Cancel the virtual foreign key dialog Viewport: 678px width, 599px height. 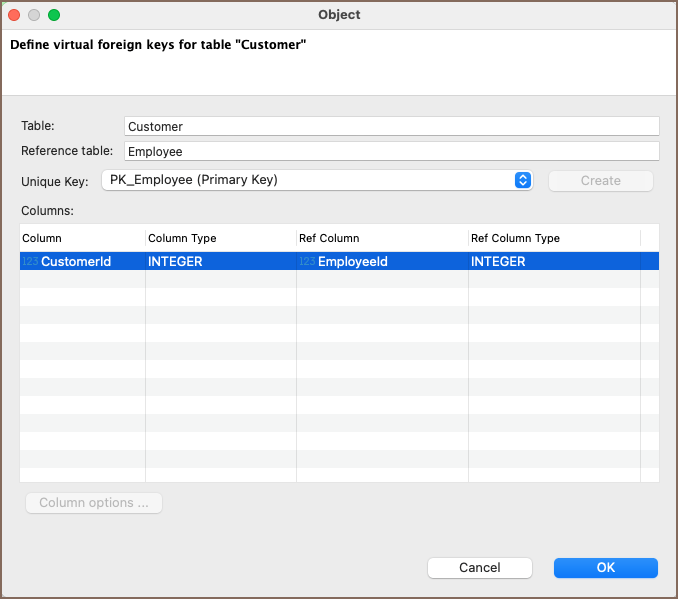(x=479, y=567)
